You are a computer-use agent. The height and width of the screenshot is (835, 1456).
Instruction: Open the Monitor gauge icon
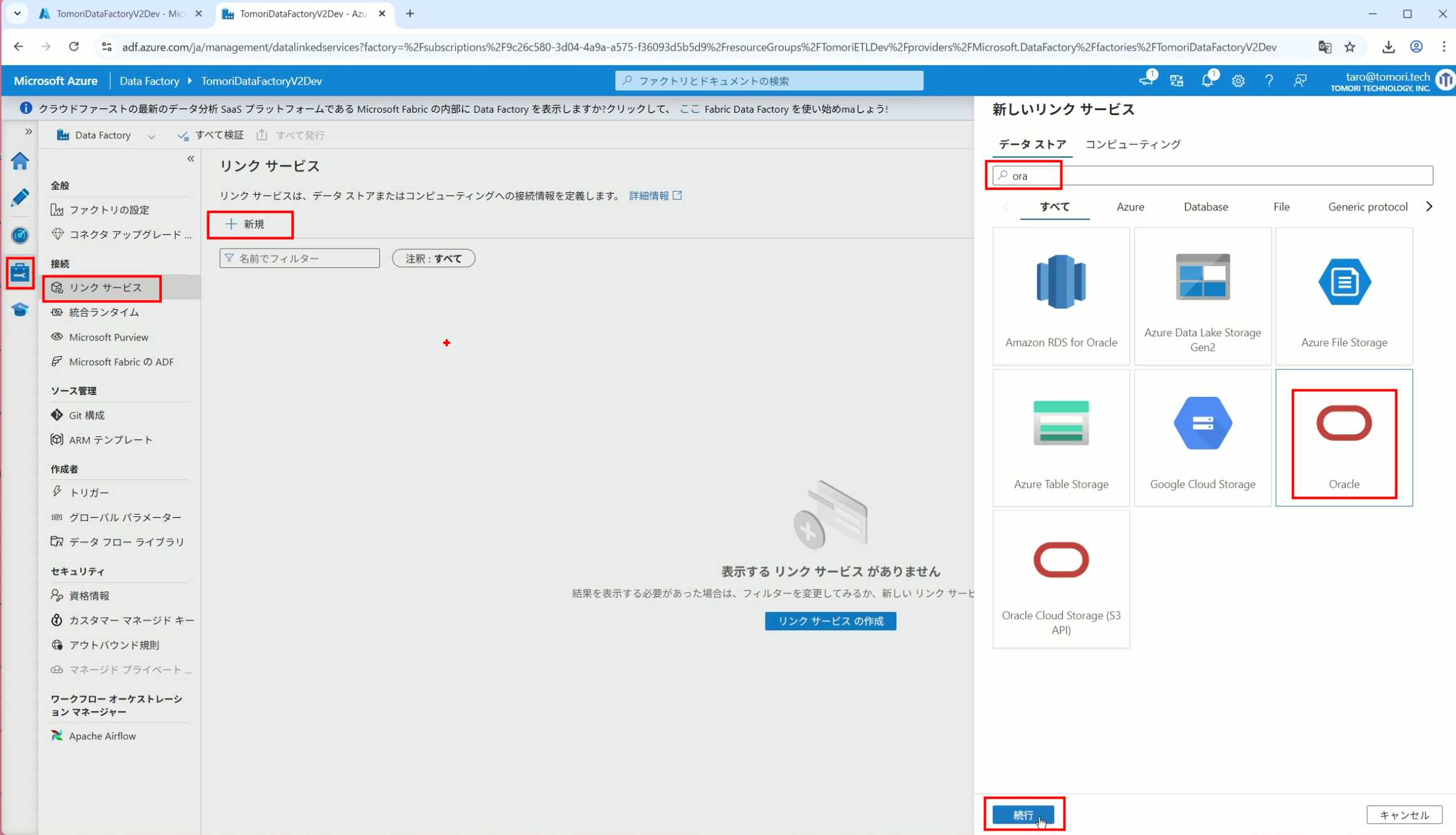pos(20,235)
